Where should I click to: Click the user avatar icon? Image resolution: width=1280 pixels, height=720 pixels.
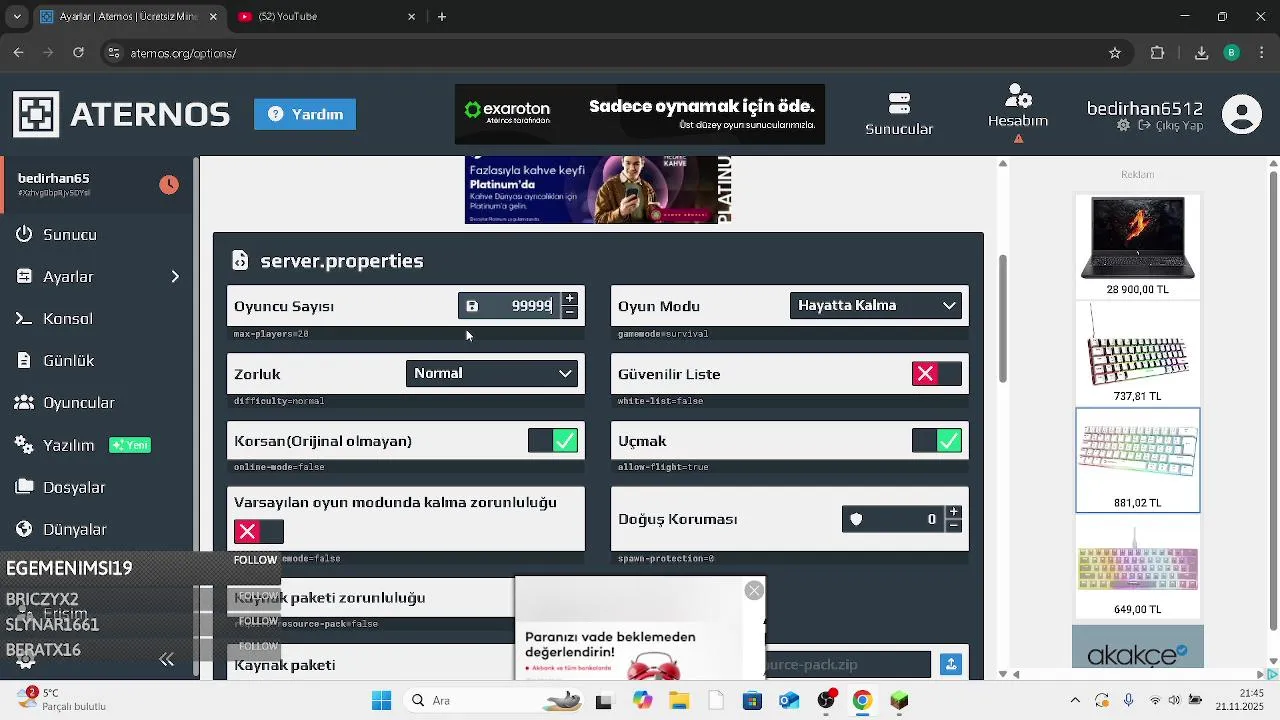[x=1242, y=114]
